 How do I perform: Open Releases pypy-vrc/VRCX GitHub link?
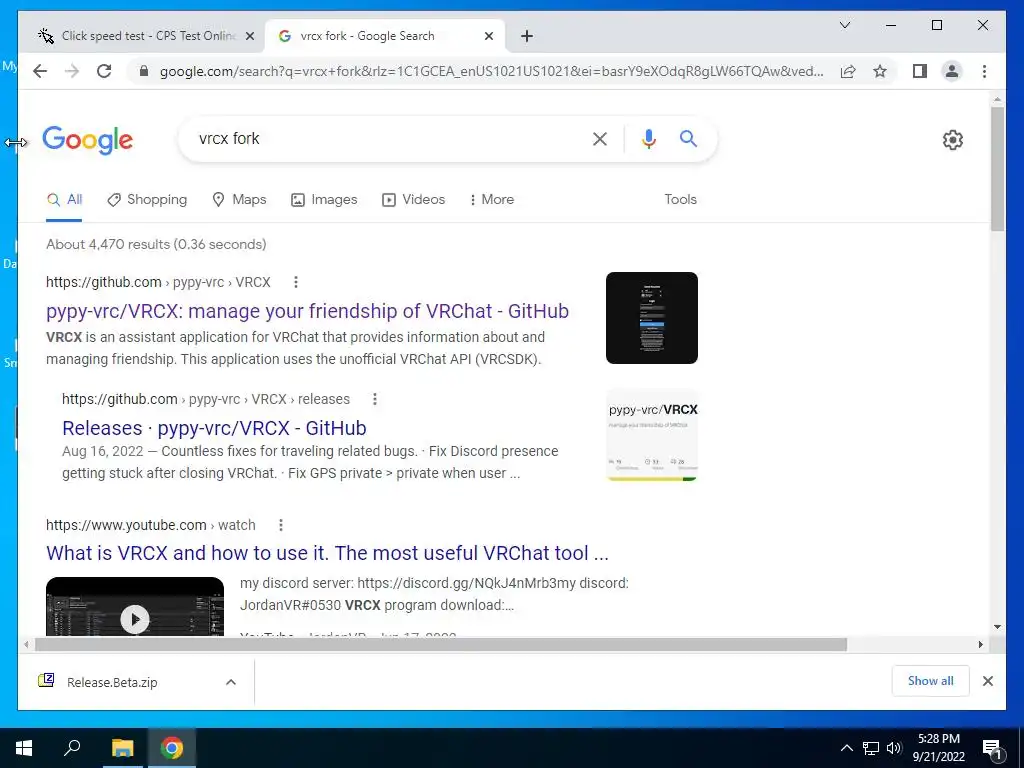point(214,428)
